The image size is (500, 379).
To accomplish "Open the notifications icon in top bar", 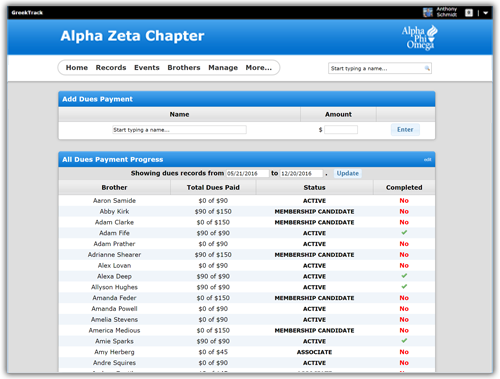I will pos(469,13).
